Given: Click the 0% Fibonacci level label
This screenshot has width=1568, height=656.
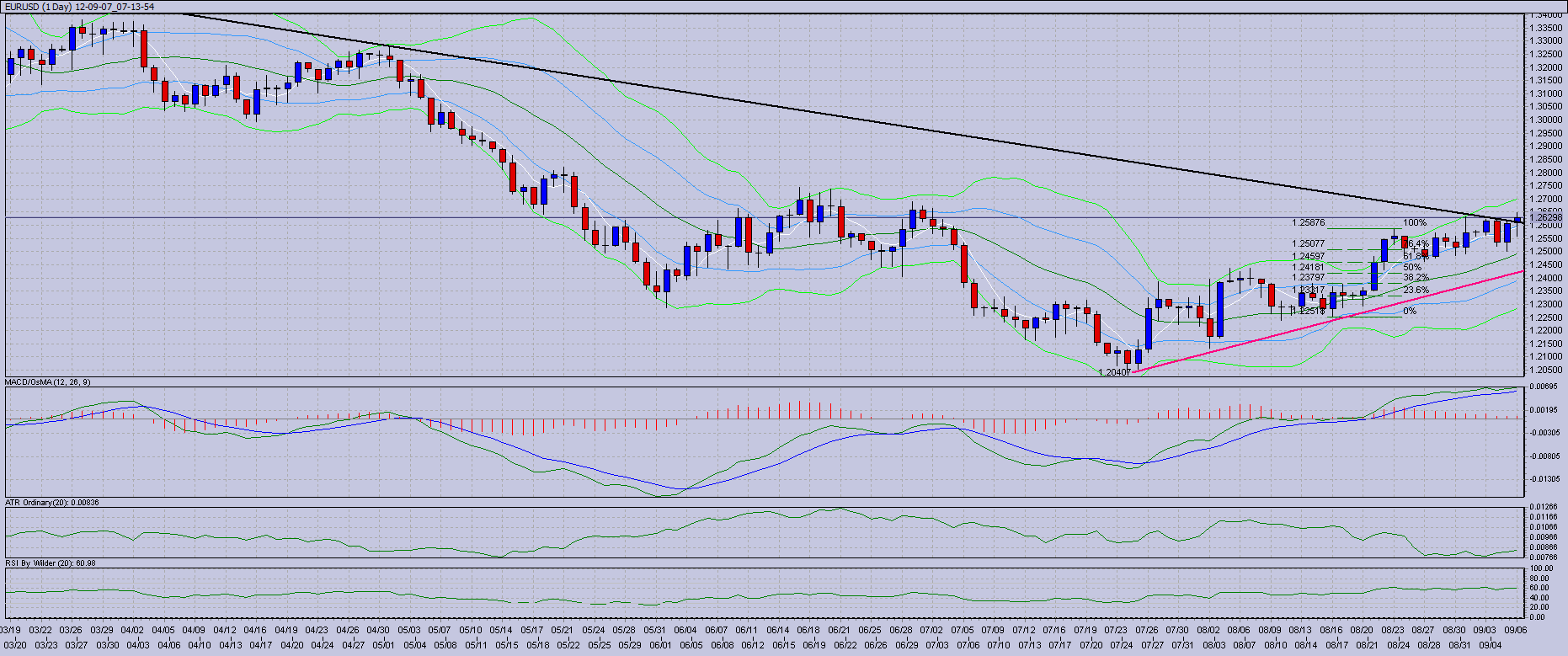Looking at the screenshot, I should click(1410, 312).
